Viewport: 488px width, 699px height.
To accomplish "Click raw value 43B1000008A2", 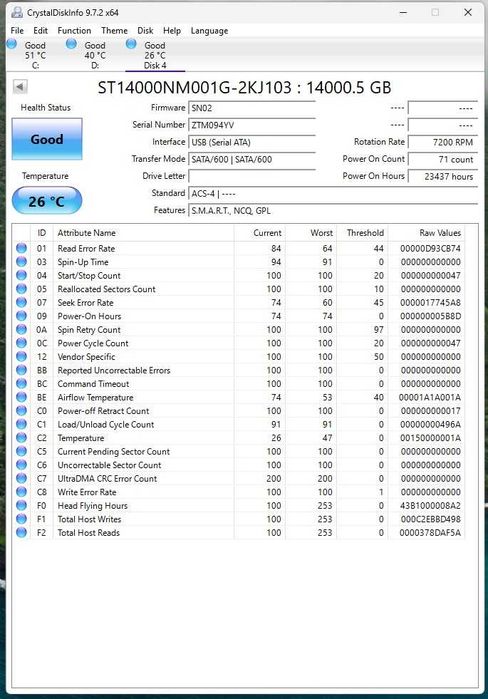I will (x=430, y=506).
